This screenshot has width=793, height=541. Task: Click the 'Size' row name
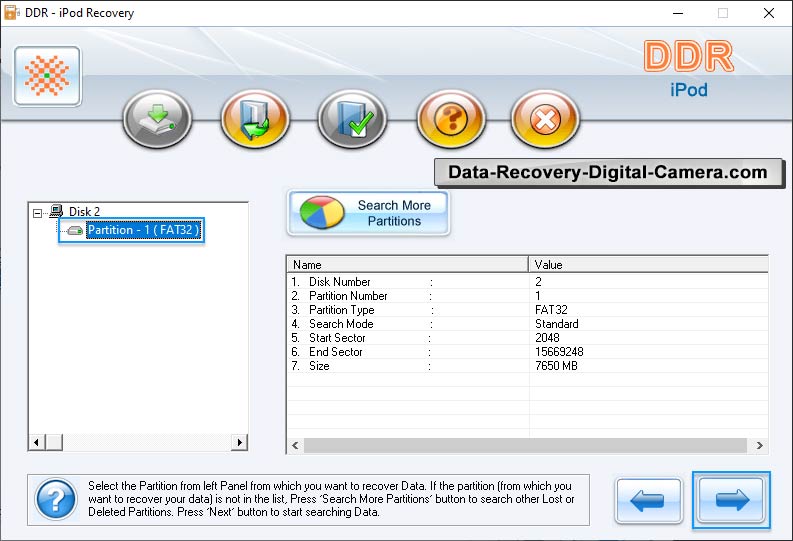coord(319,366)
